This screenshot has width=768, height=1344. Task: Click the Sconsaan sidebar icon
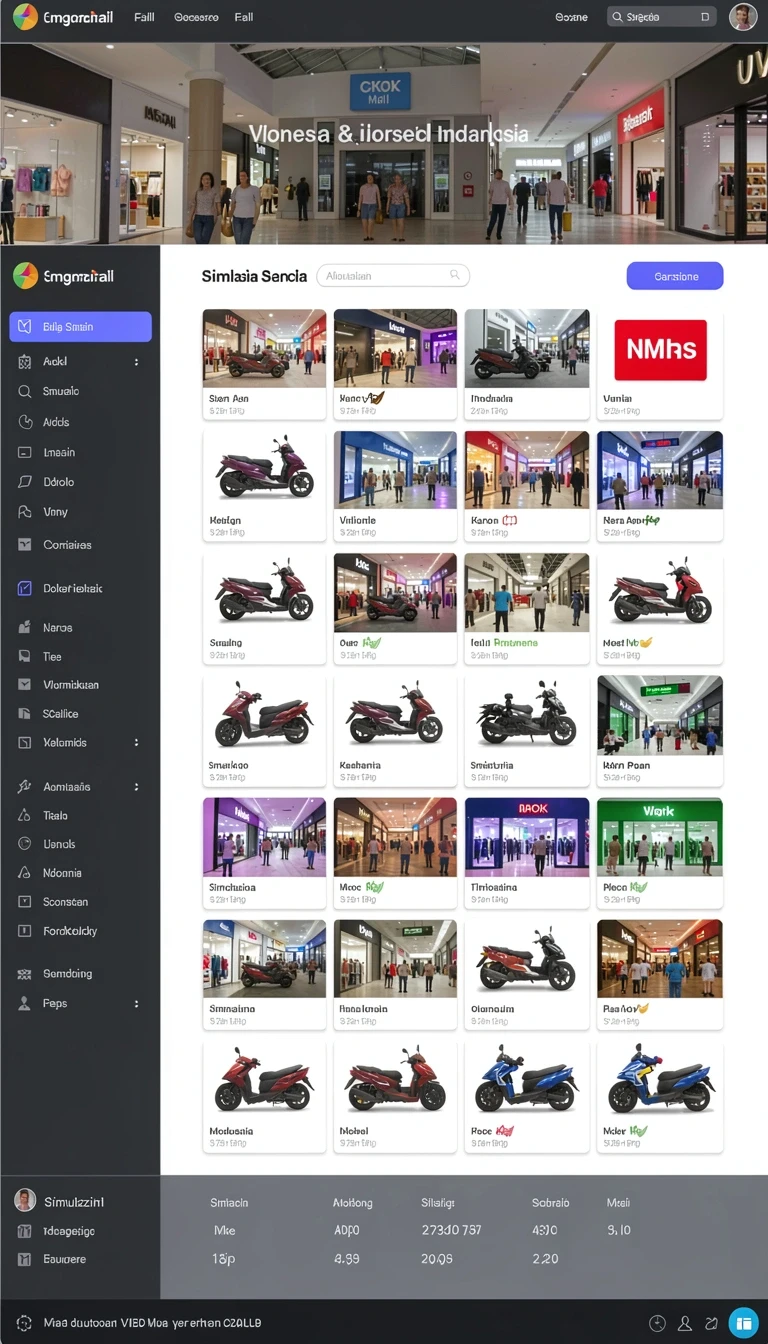coord(25,902)
